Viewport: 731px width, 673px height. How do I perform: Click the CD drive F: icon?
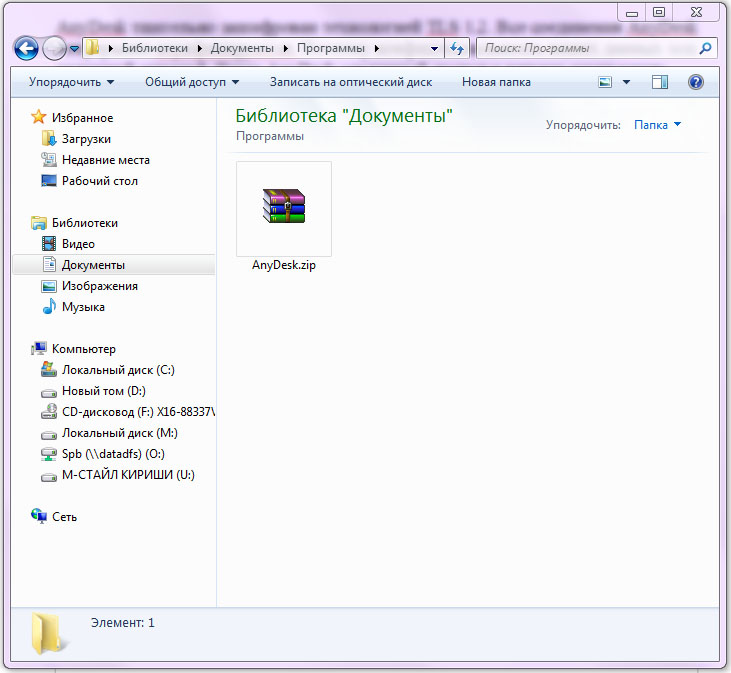click(x=48, y=411)
